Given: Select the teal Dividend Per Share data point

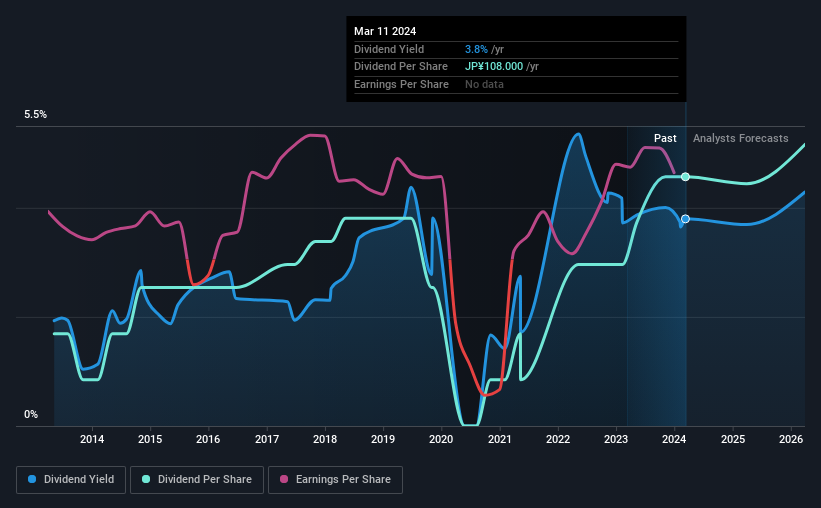Looking at the screenshot, I should tap(685, 177).
